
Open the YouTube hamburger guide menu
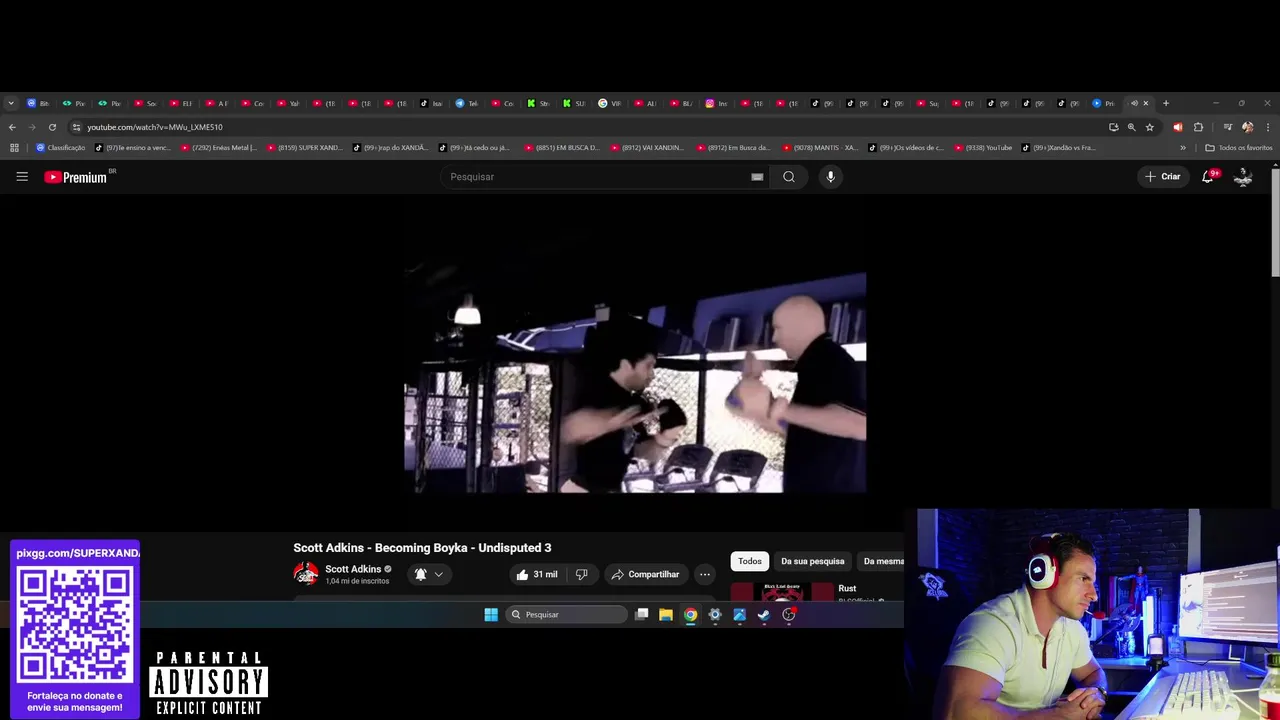point(22,177)
